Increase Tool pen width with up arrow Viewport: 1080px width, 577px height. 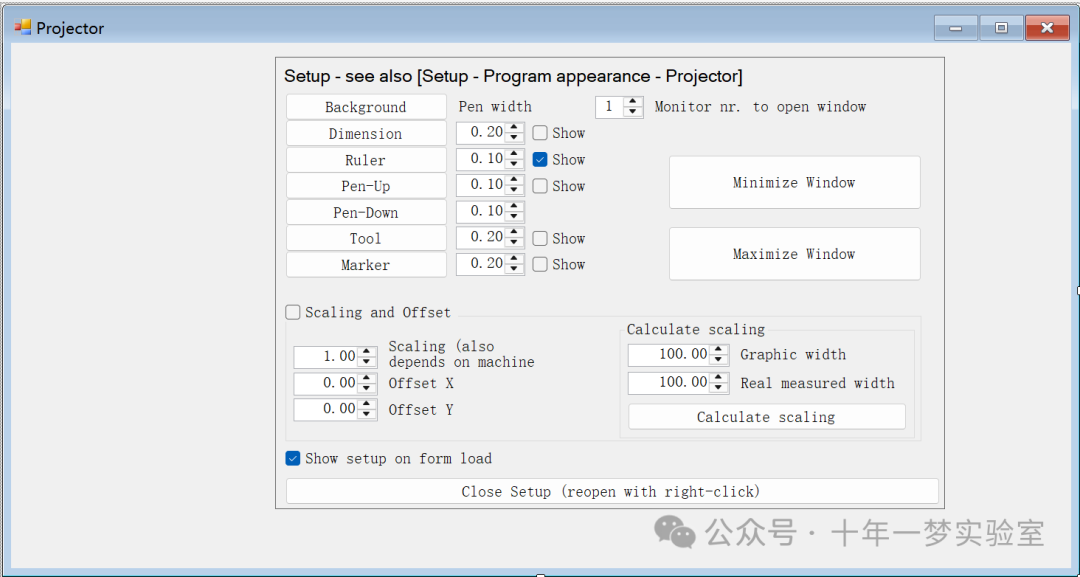pyautogui.click(x=514, y=233)
